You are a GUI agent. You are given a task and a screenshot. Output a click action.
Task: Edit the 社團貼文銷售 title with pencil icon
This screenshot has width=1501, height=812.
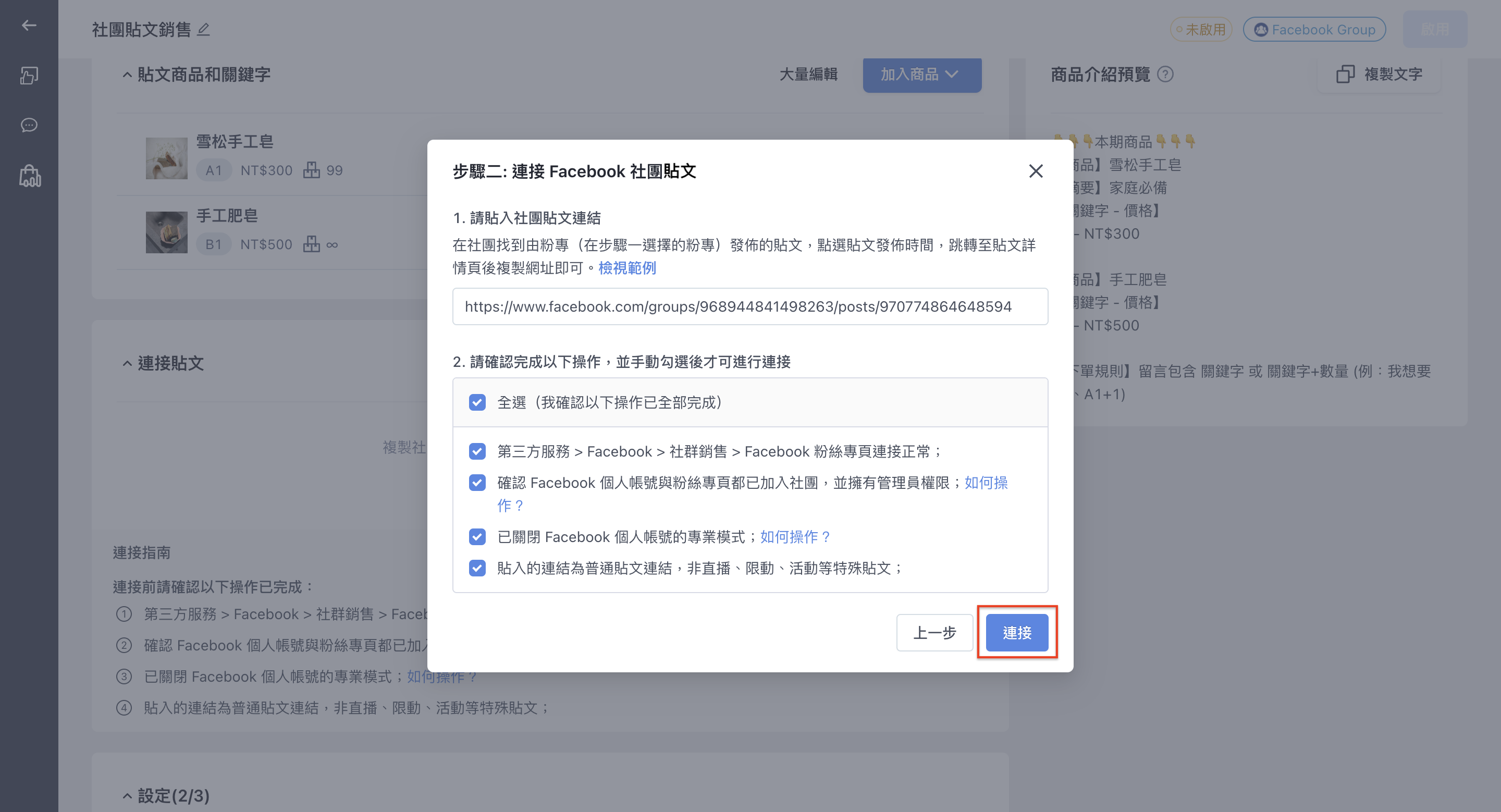click(x=203, y=29)
